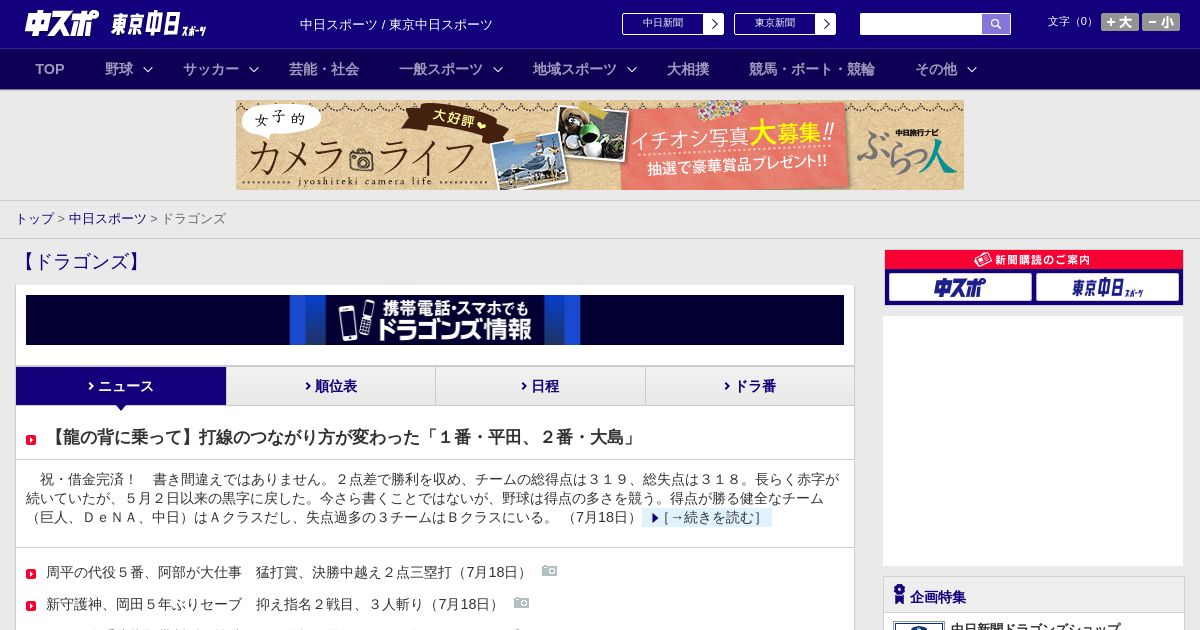Switch to the 順位表 tab
The height and width of the screenshot is (630, 1200).
click(331, 386)
